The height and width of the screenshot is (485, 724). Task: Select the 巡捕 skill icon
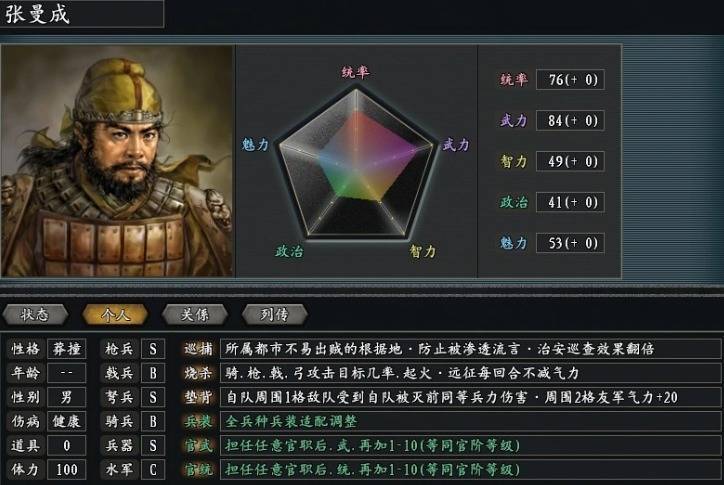[199, 350]
